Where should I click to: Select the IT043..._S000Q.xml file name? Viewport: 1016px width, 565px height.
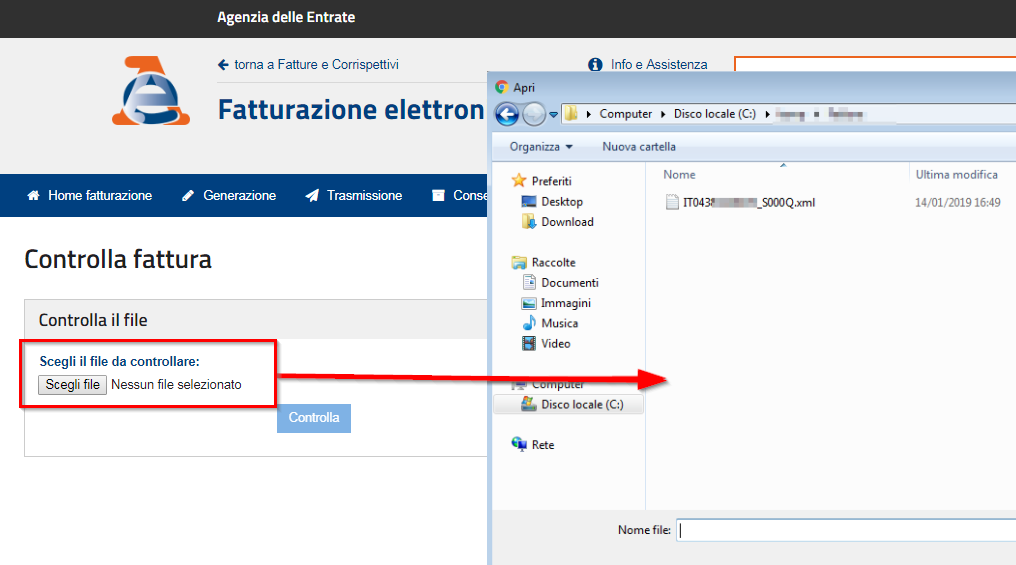click(x=748, y=203)
